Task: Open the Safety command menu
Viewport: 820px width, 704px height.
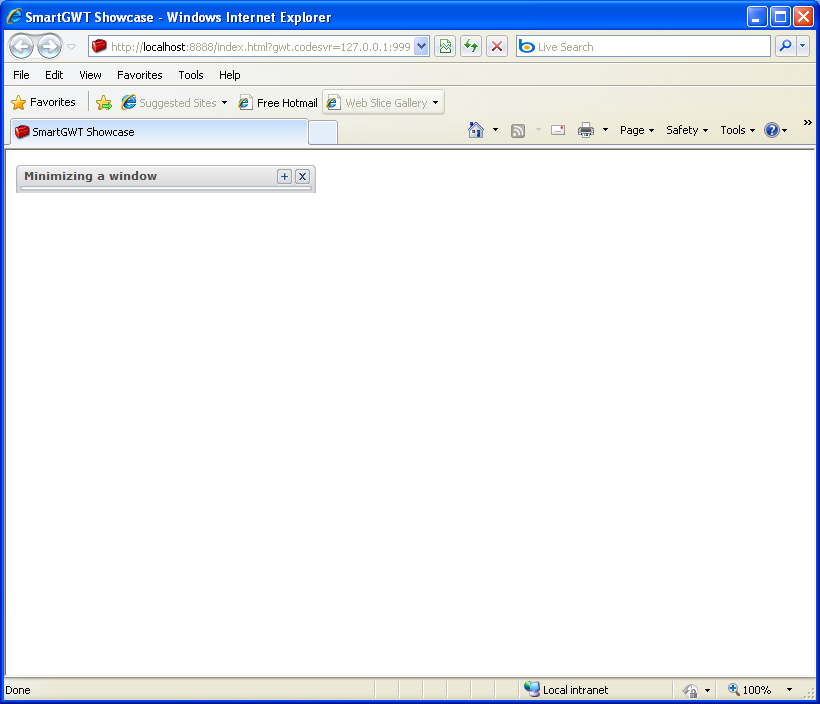Action: pos(687,130)
